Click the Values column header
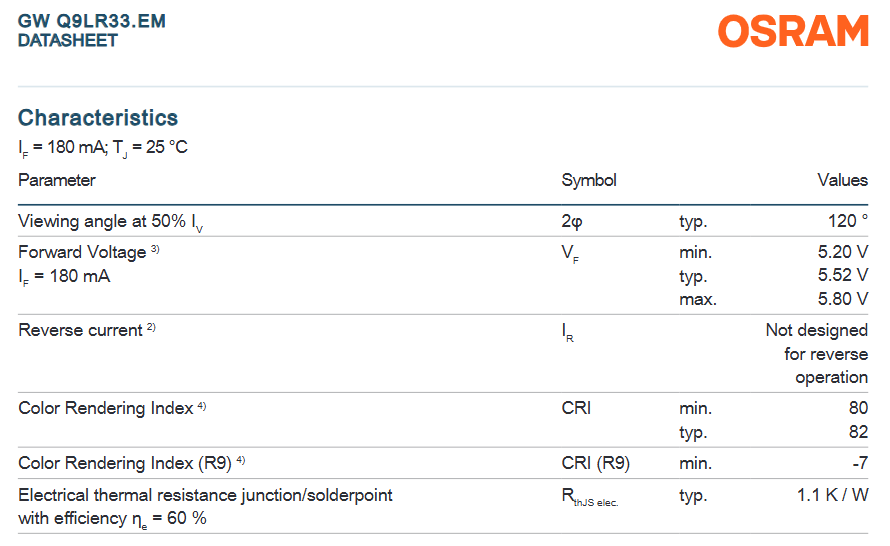The width and height of the screenshot is (890, 546). click(842, 180)
